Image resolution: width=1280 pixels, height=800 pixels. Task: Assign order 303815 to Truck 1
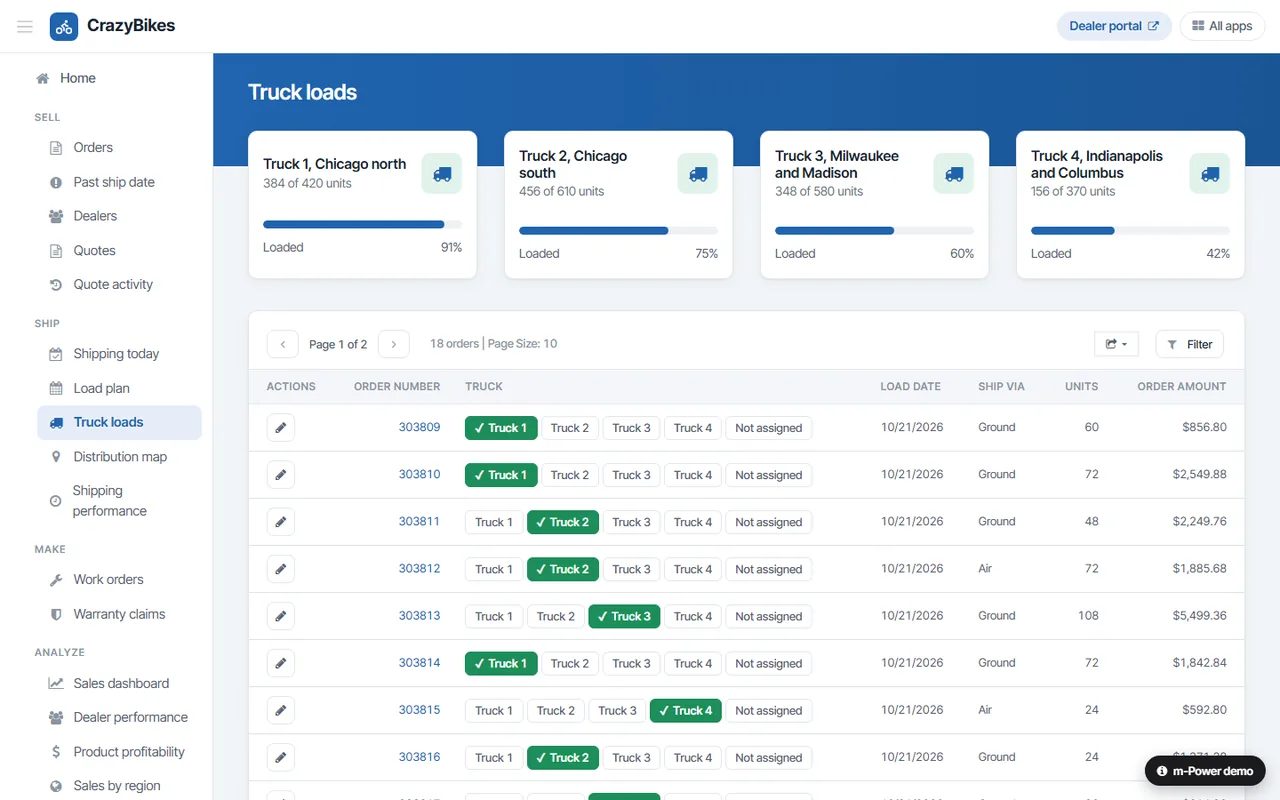pos(494,710)
